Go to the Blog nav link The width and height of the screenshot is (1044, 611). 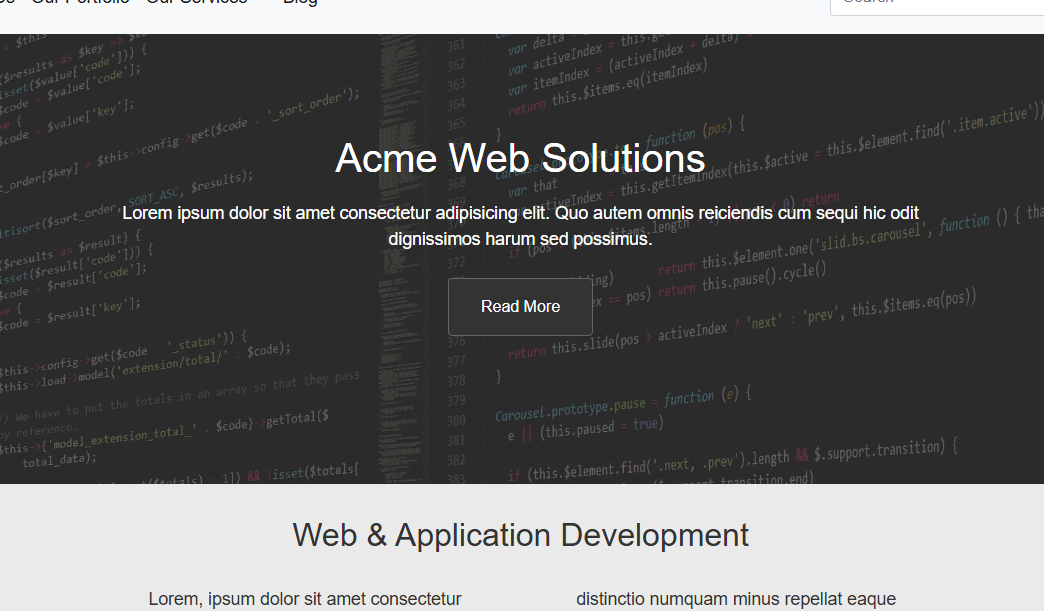point(300,3)
